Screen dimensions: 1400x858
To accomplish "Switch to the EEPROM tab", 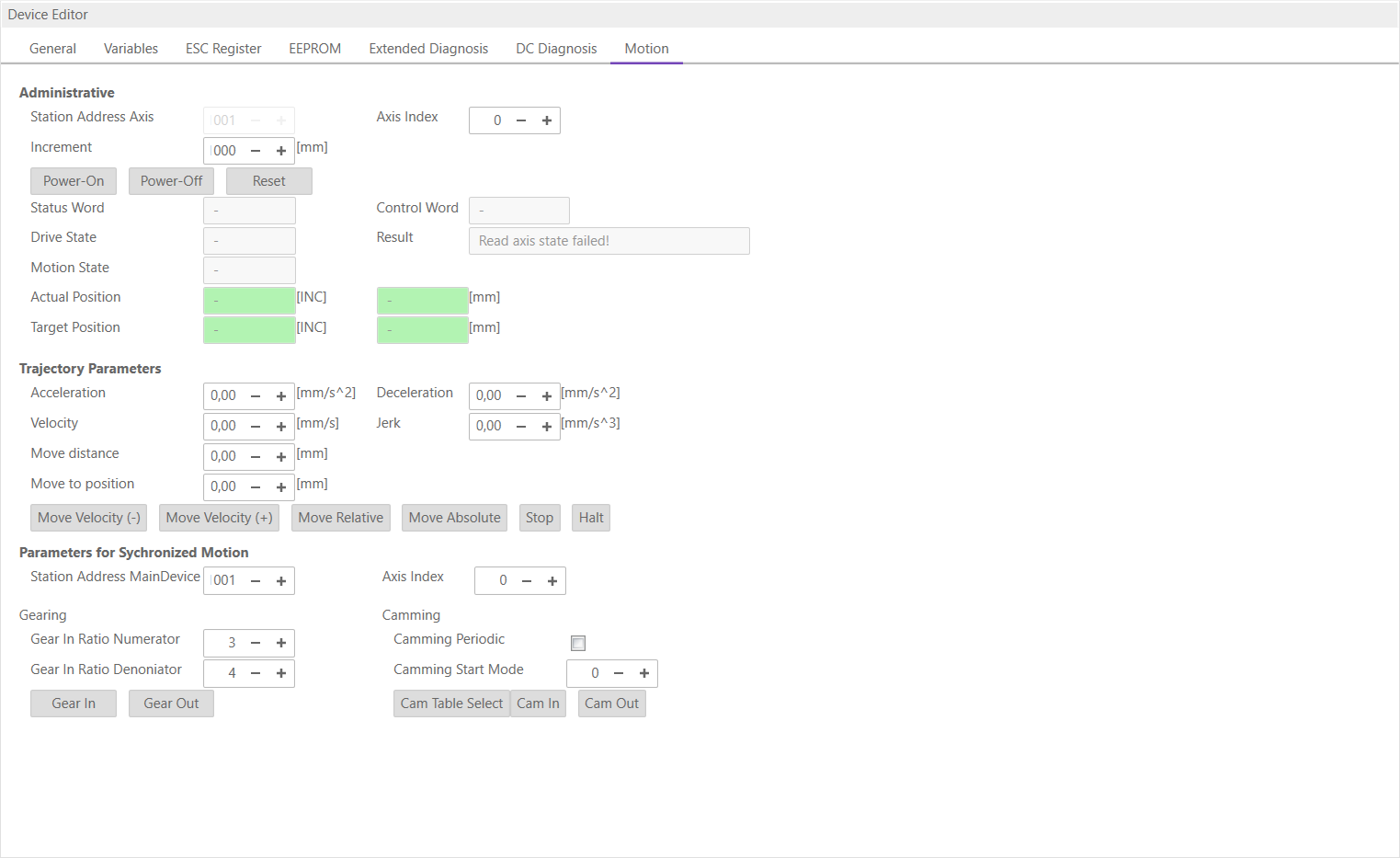I will (314, 49).
